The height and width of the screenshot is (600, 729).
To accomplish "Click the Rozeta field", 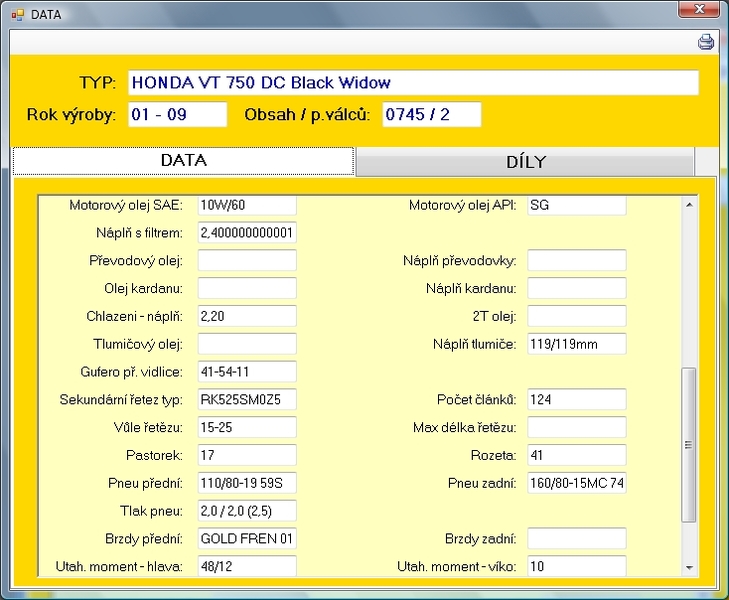I will click(577, 455).
